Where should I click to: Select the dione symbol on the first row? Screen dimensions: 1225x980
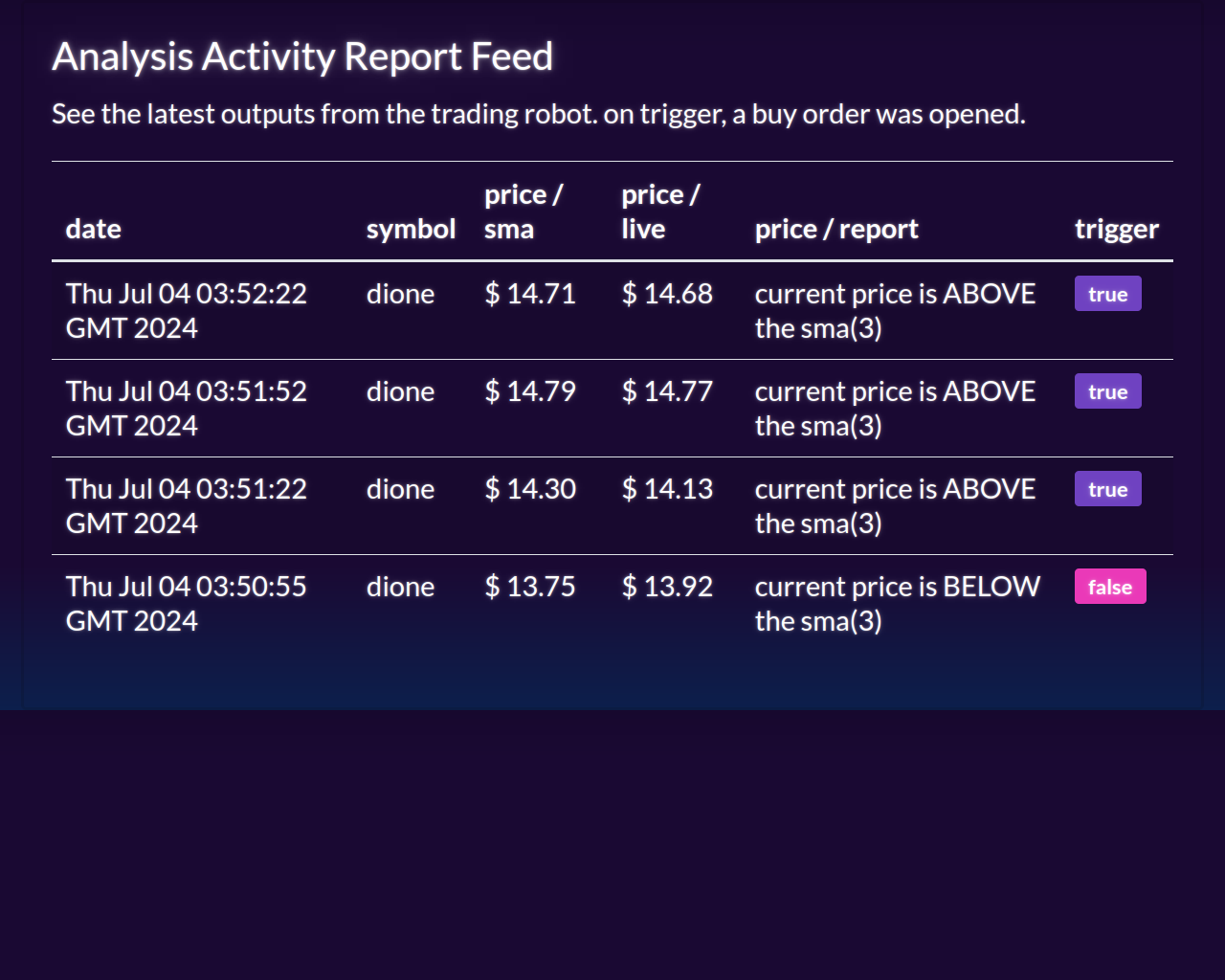pos(400,294)
